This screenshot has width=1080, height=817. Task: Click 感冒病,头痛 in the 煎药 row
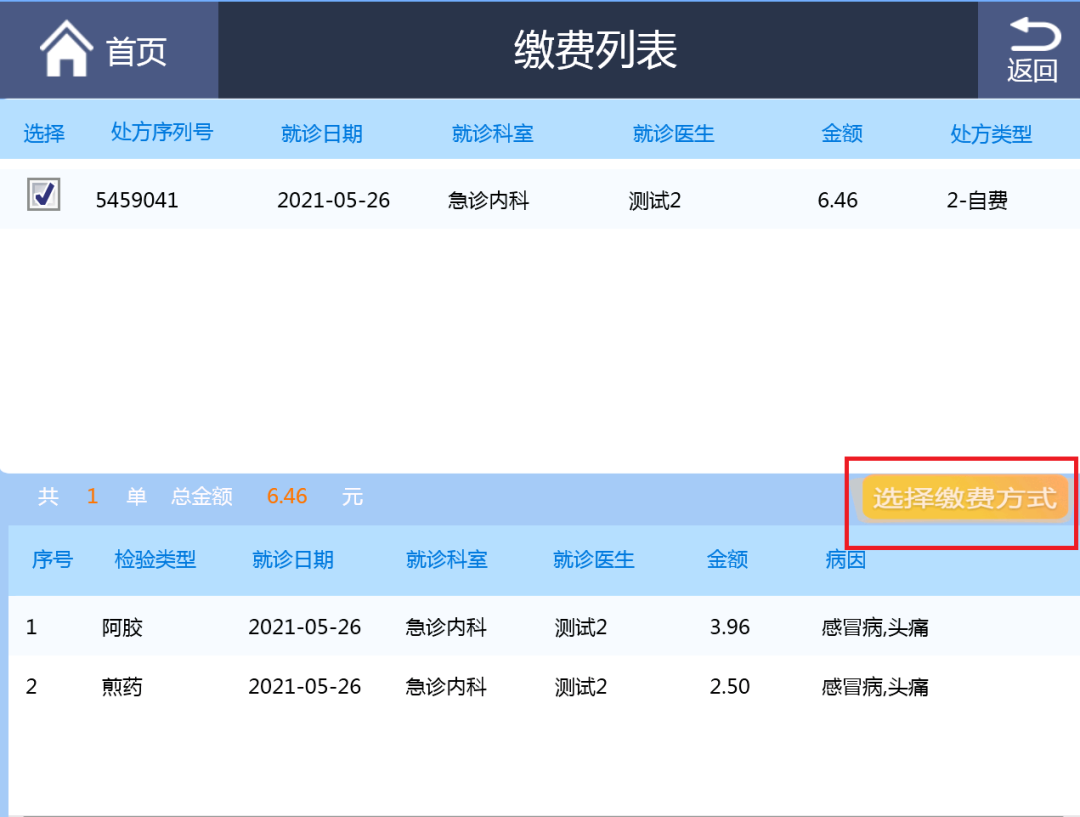click(875, 687)
